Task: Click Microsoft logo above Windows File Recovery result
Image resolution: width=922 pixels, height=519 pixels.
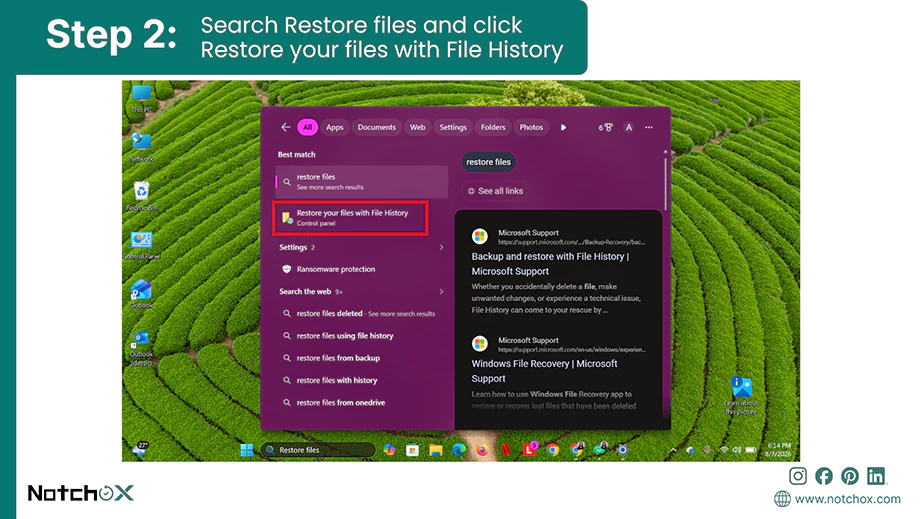Action: (480, 343)
